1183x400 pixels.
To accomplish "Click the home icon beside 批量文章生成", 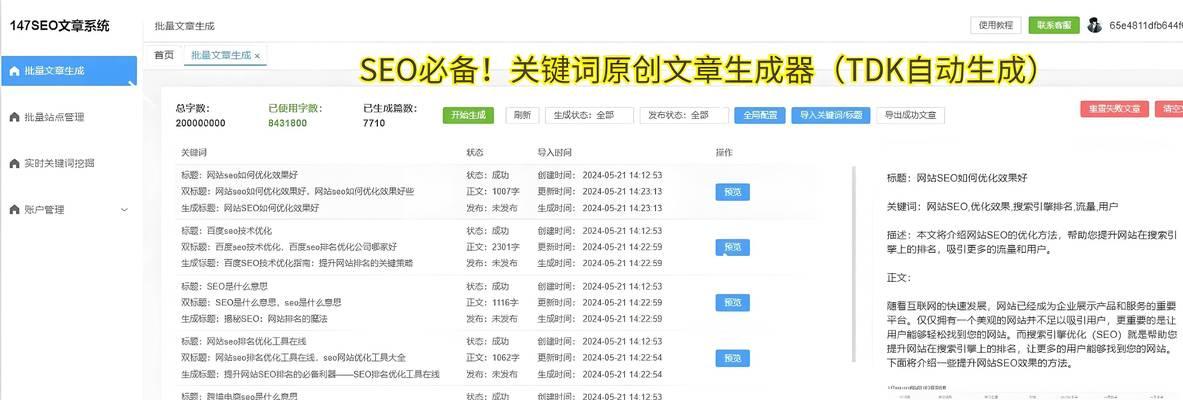I will coord(14,71).
